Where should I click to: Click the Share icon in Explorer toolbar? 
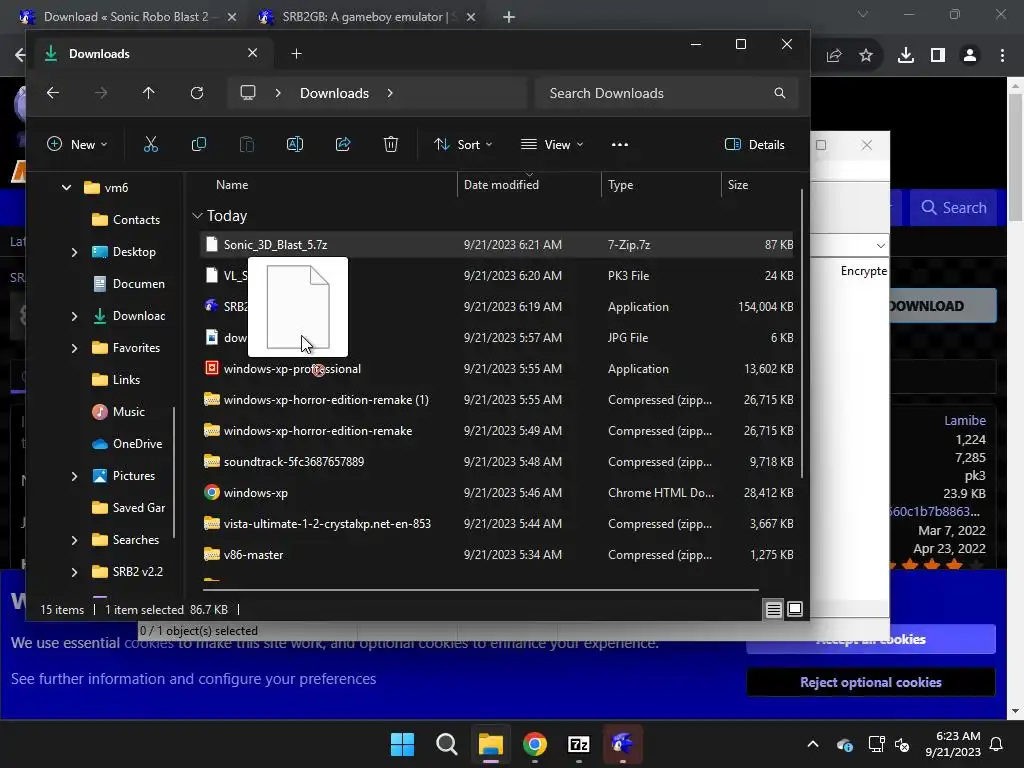coord(343,144)
